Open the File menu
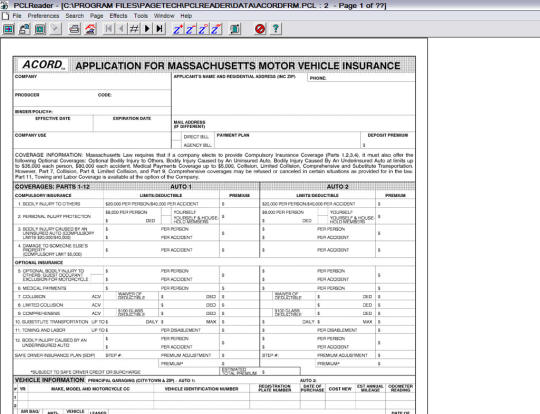The width and height of the screenshot is (540, 414). point(17,16)
